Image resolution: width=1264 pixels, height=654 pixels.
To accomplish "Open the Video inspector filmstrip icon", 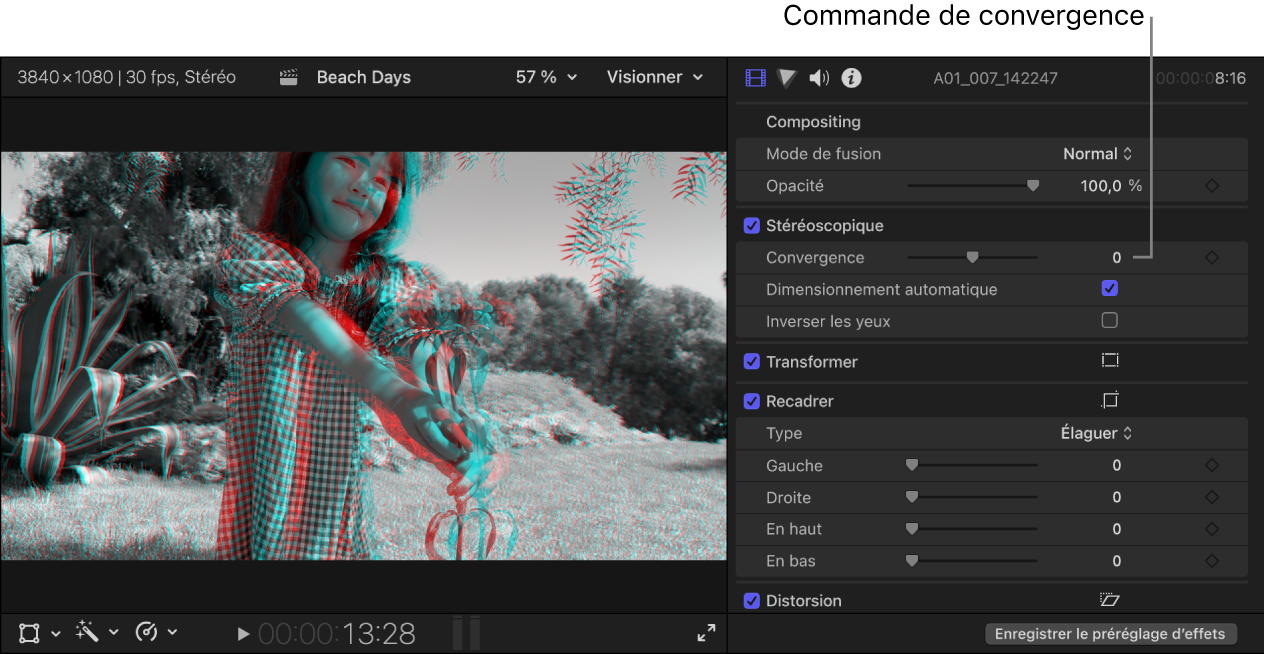I will [x=755, y=77].
